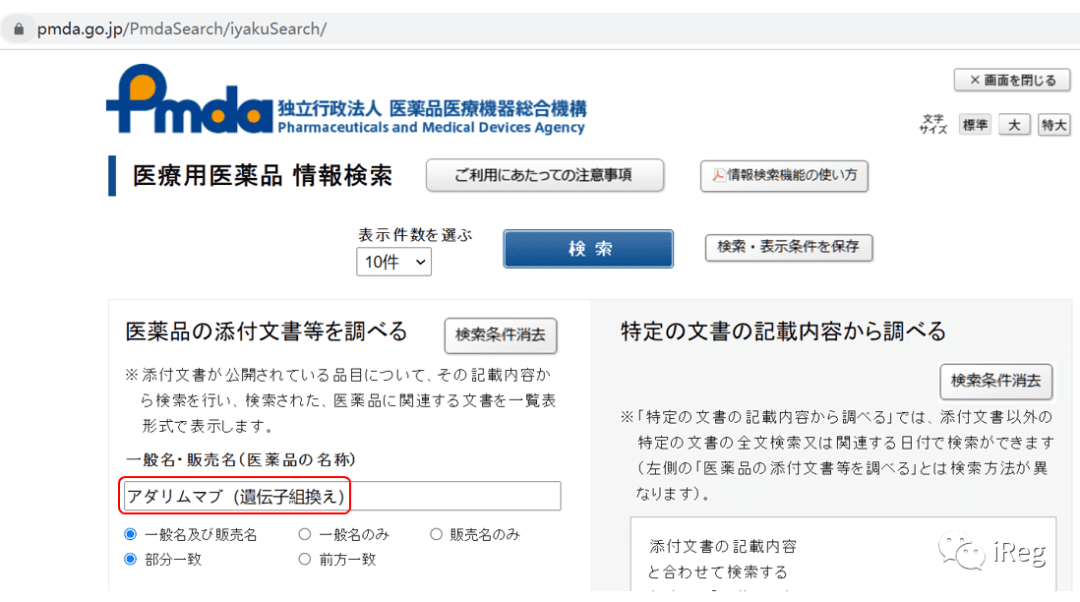1080x602 pixels.
Task: Set font size to 大
Action: 1014,125
